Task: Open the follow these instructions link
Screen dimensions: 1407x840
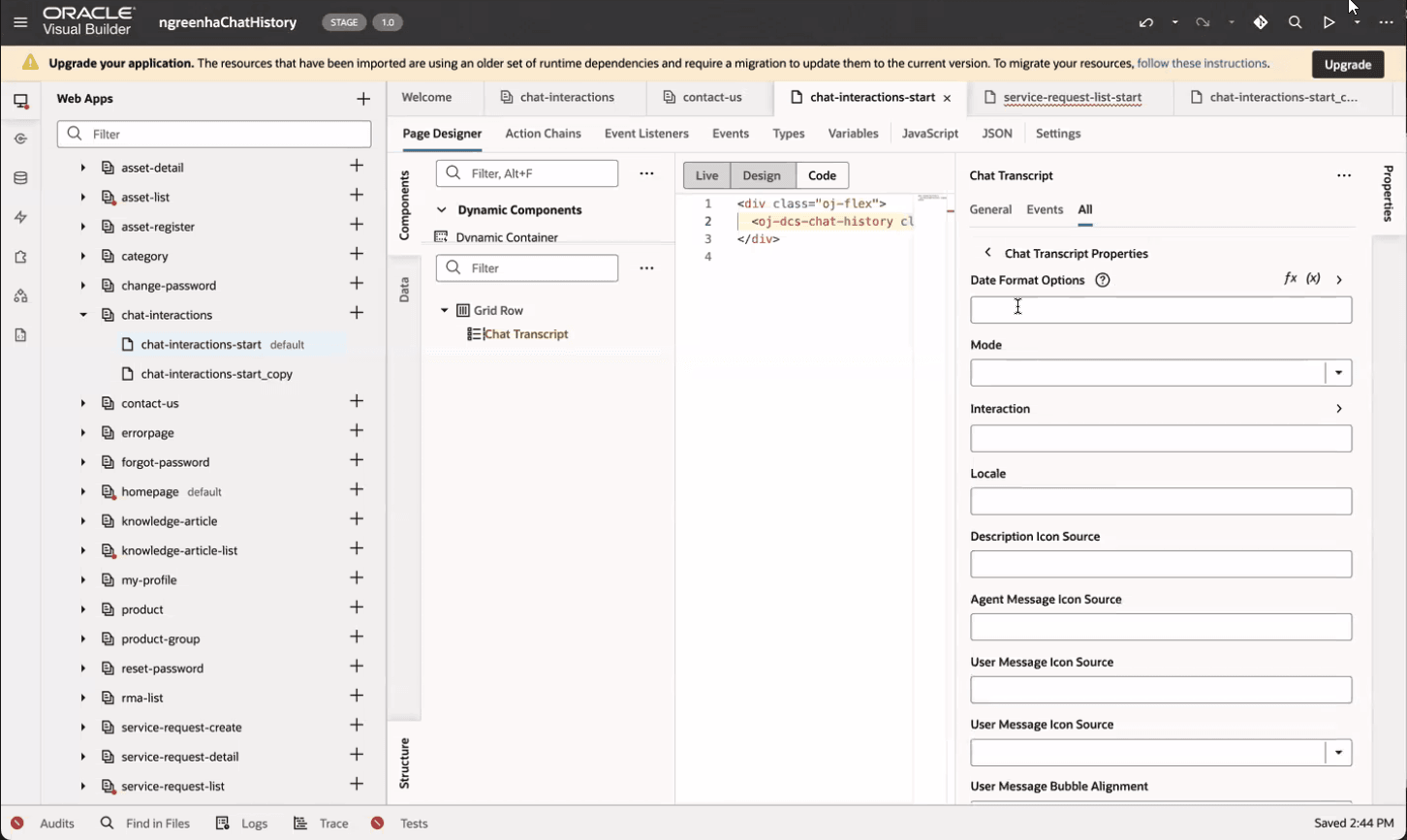Action: coord(1202,62)
